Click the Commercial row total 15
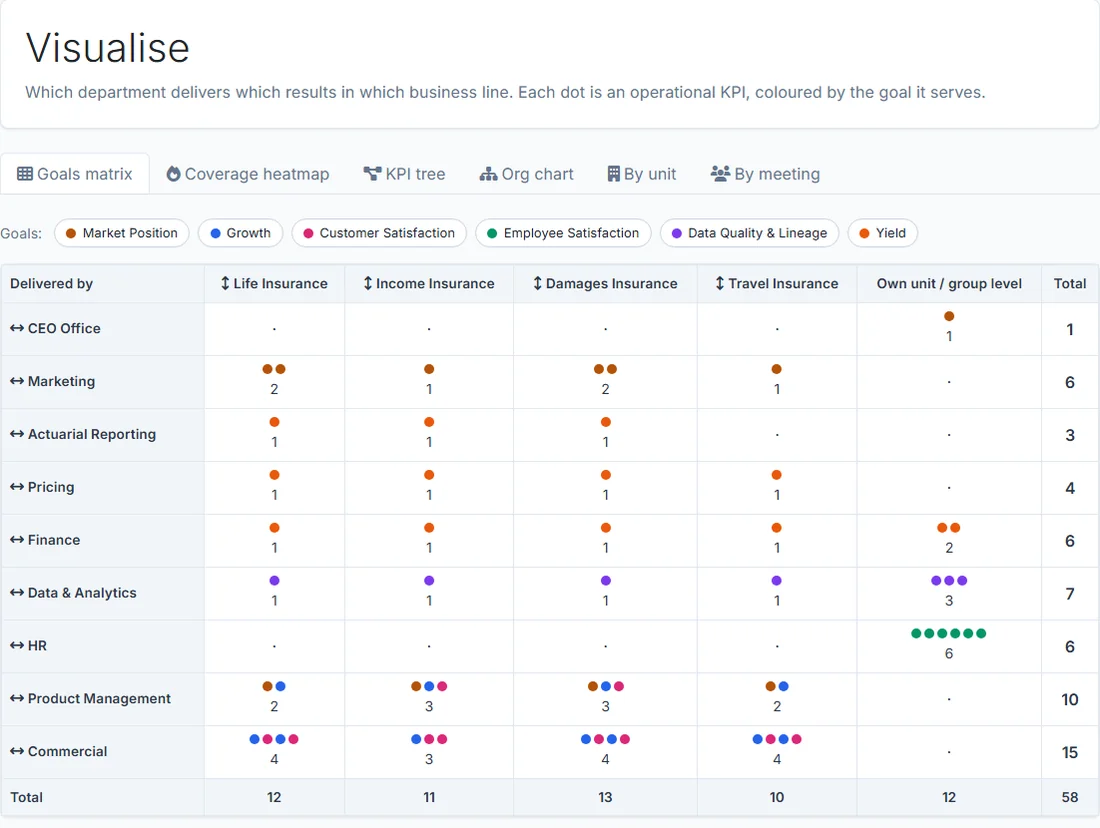The image size is (1100, 828). click(1070, 752)
